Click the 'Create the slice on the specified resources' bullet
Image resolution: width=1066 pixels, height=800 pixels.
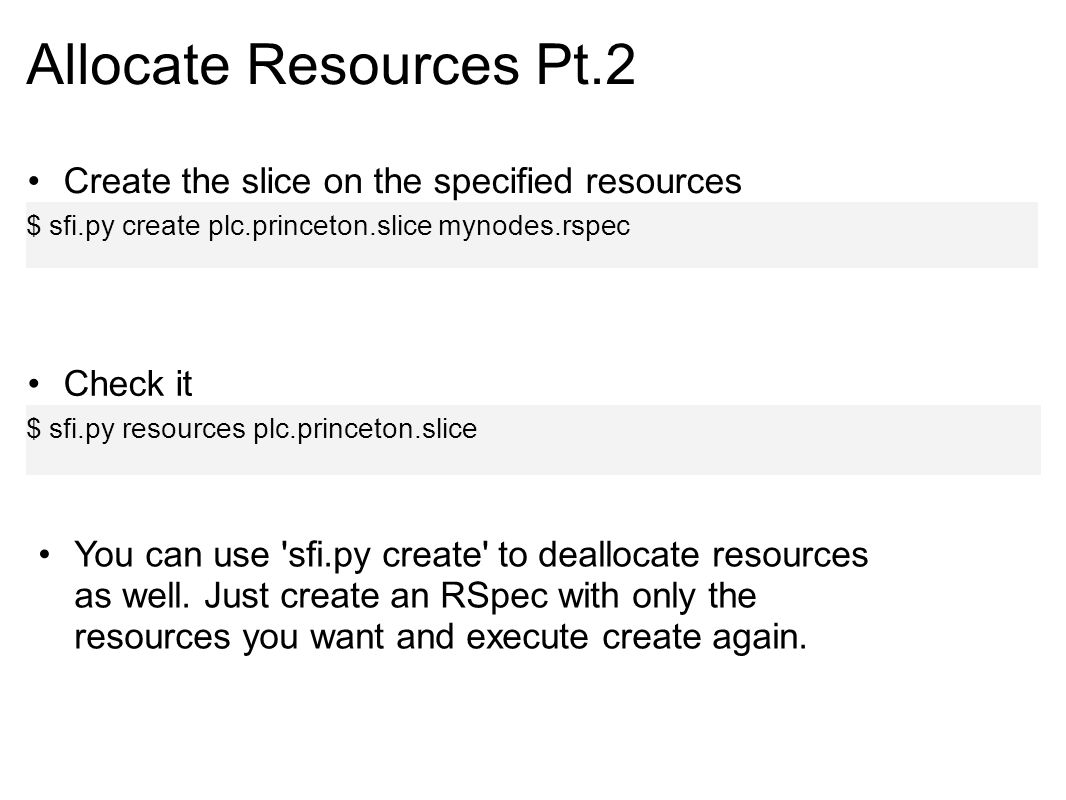tap(402, 181)
